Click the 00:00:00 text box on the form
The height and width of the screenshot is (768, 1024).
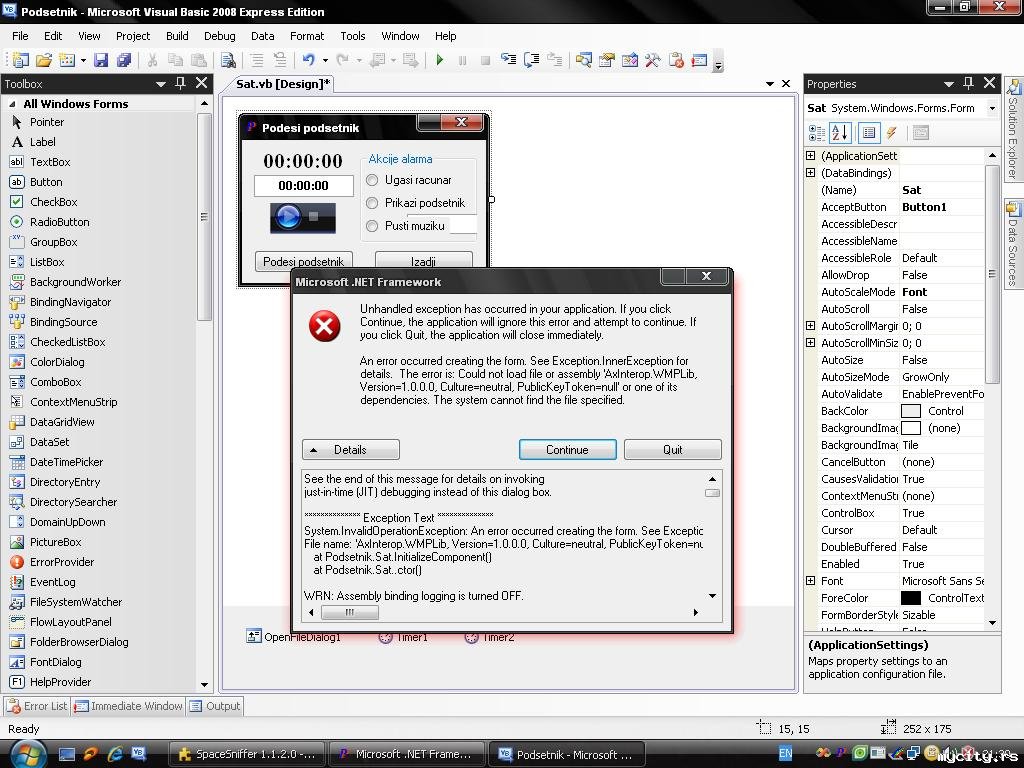point(304,185)
